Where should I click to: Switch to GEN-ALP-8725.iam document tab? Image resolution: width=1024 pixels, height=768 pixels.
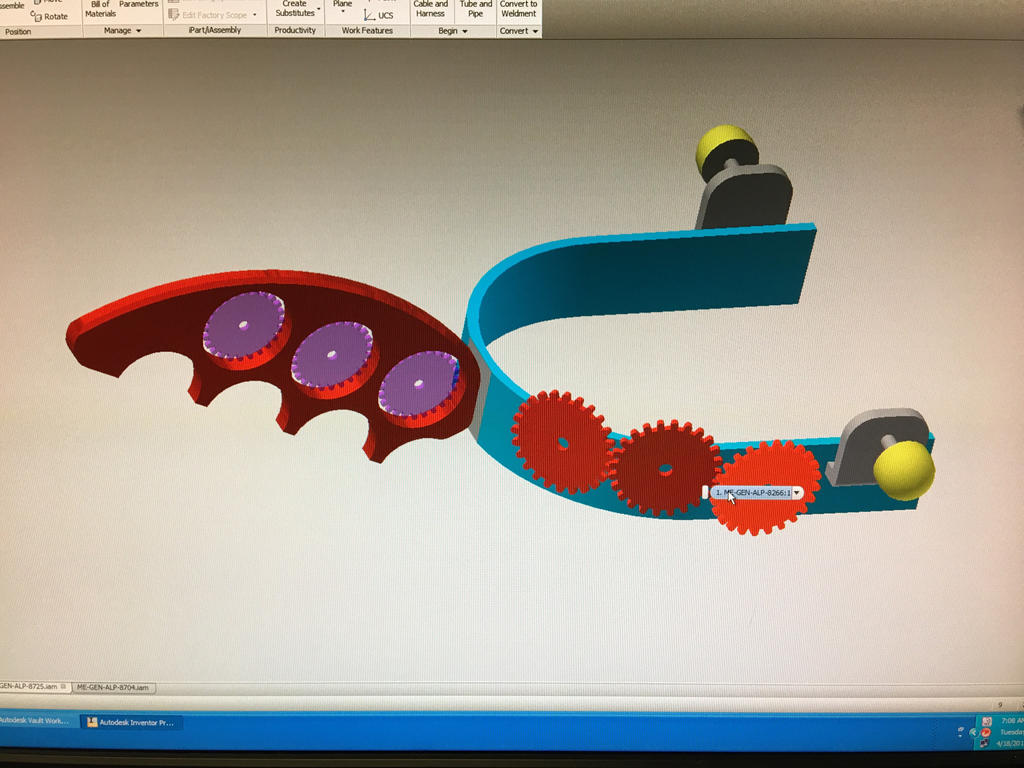click(34, 687)
